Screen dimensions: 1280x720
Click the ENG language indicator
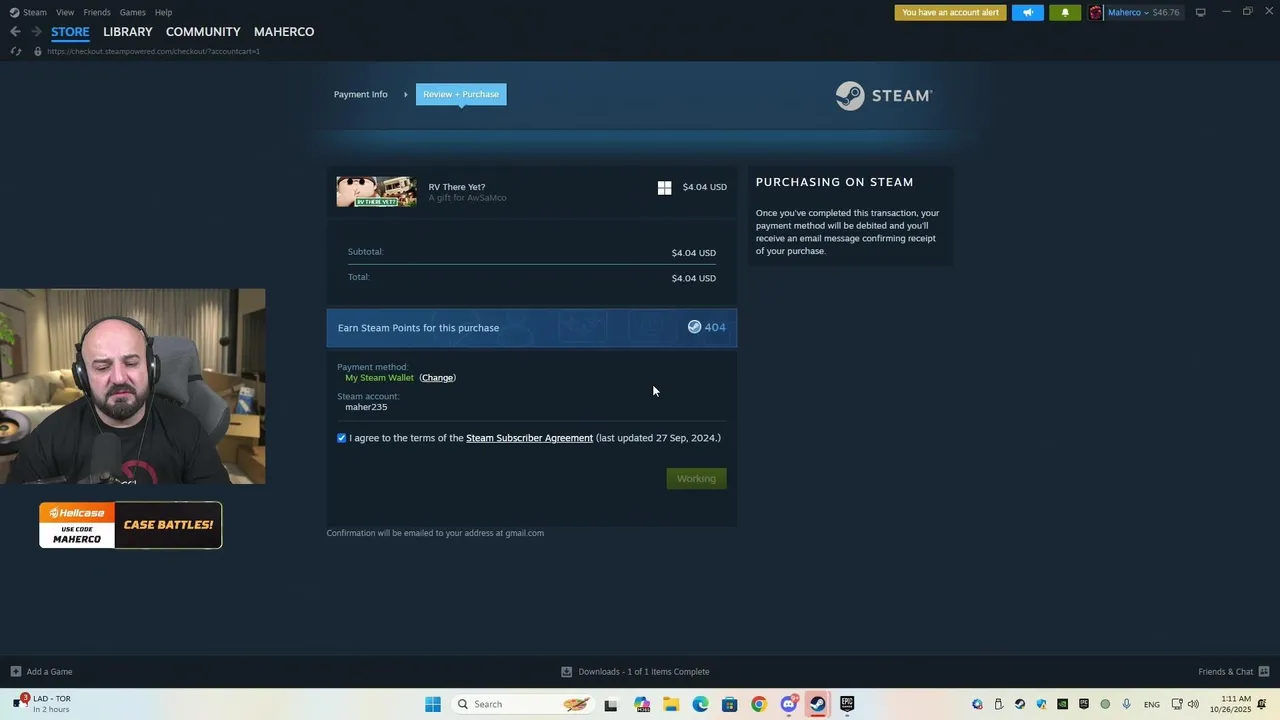(x=1152, y=705)
